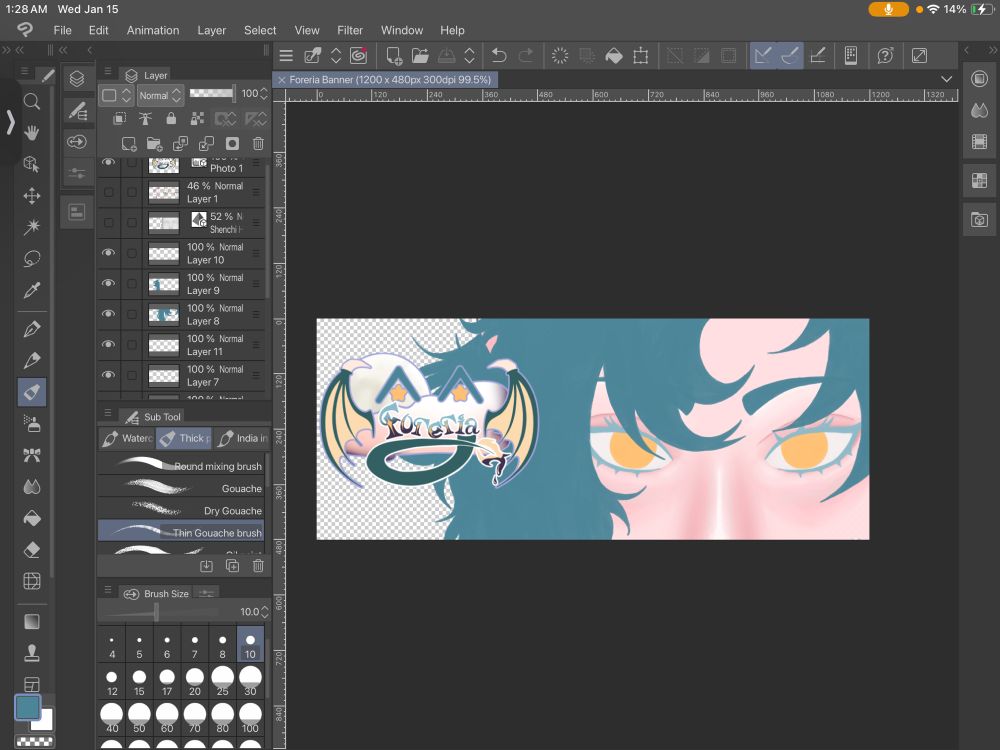
Task: Select the Decoration tool
Action: click(31, 455)
